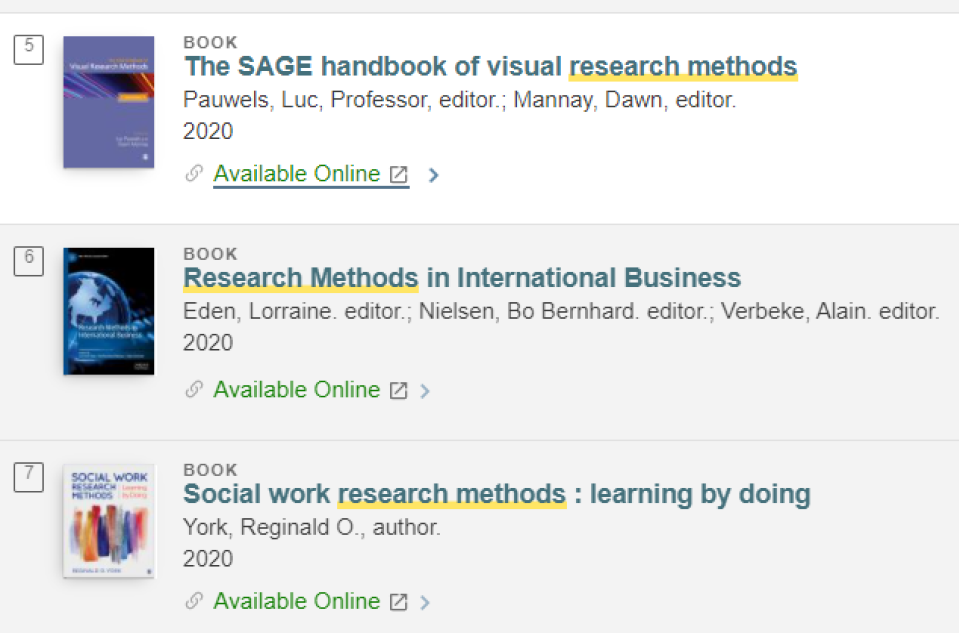Click Available Online for Social work book
The width and height of the screenshot is (959, 633).
point(297,601)
